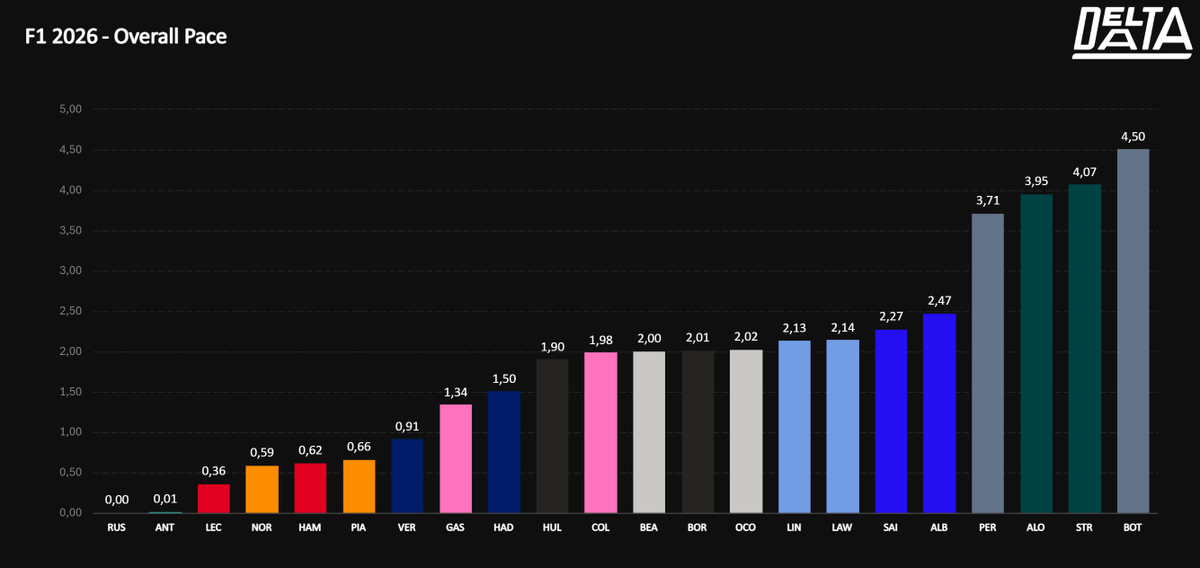Image resolution: width=1200 pixels, height=568 pixels.
Task: Click the 3,95 value label
Action: tap(1036, 181)
